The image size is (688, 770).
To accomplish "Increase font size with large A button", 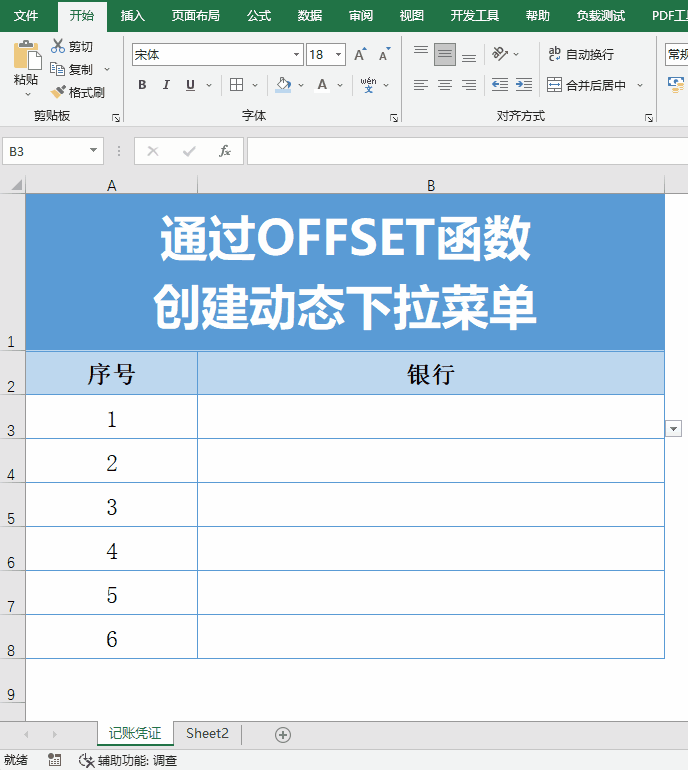I will (x=360, y=55).
